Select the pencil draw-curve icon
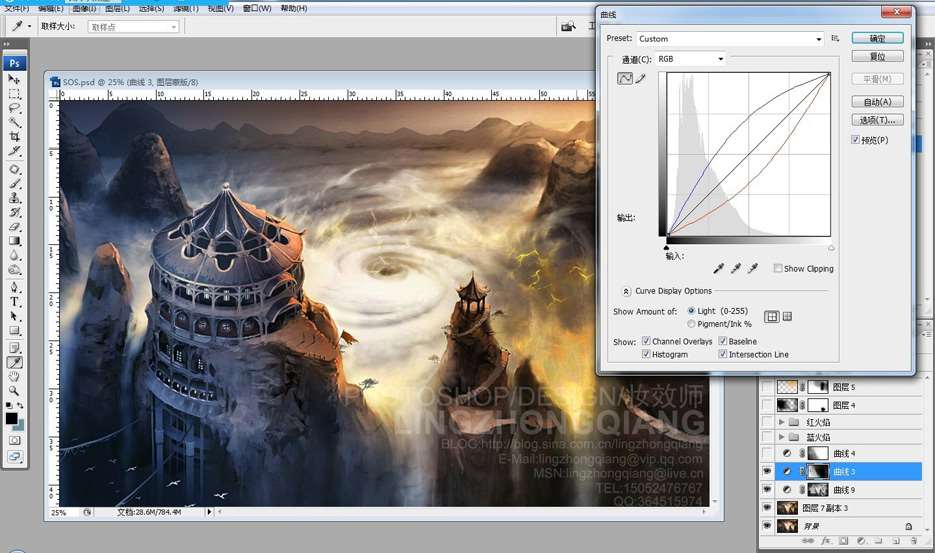The width and height of the screenshot is (935, 553). [x=641, y=79]
